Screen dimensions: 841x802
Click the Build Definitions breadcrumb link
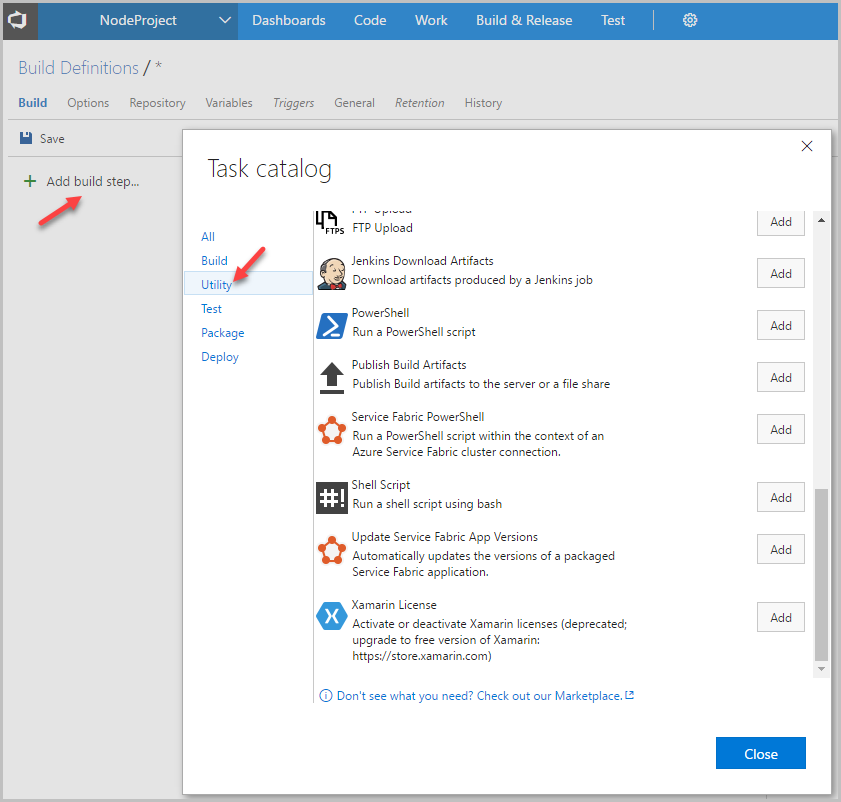[x=78, y=68]
